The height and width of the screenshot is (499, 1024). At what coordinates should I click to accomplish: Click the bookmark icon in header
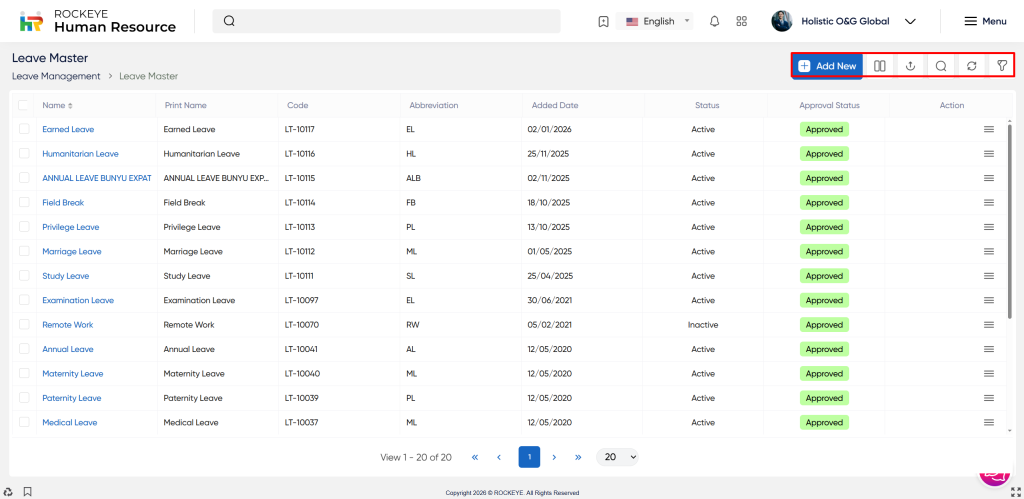coord(603,21)
